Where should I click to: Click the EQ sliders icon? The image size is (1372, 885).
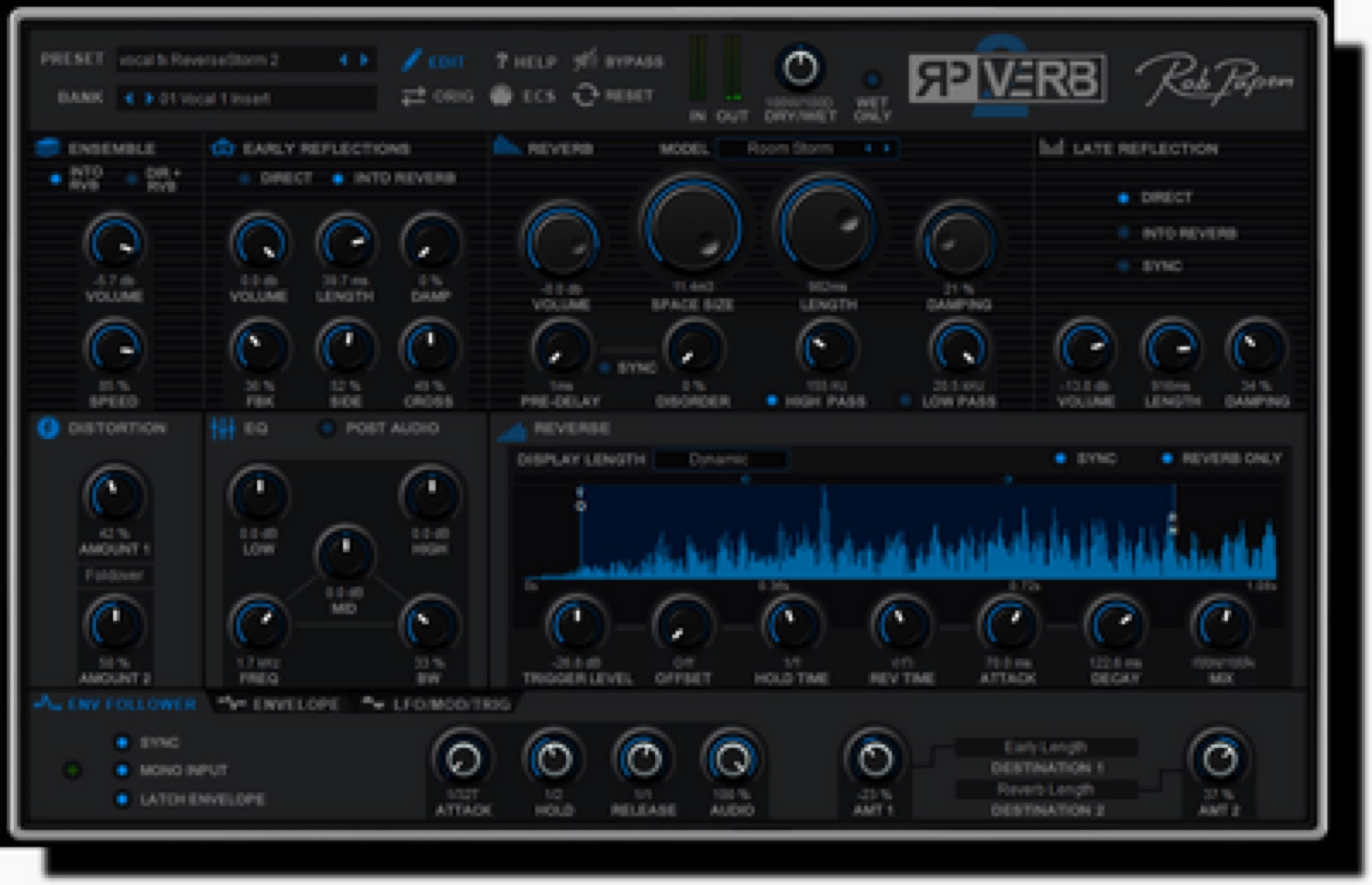pyautogui.click(x=223, y=428)
